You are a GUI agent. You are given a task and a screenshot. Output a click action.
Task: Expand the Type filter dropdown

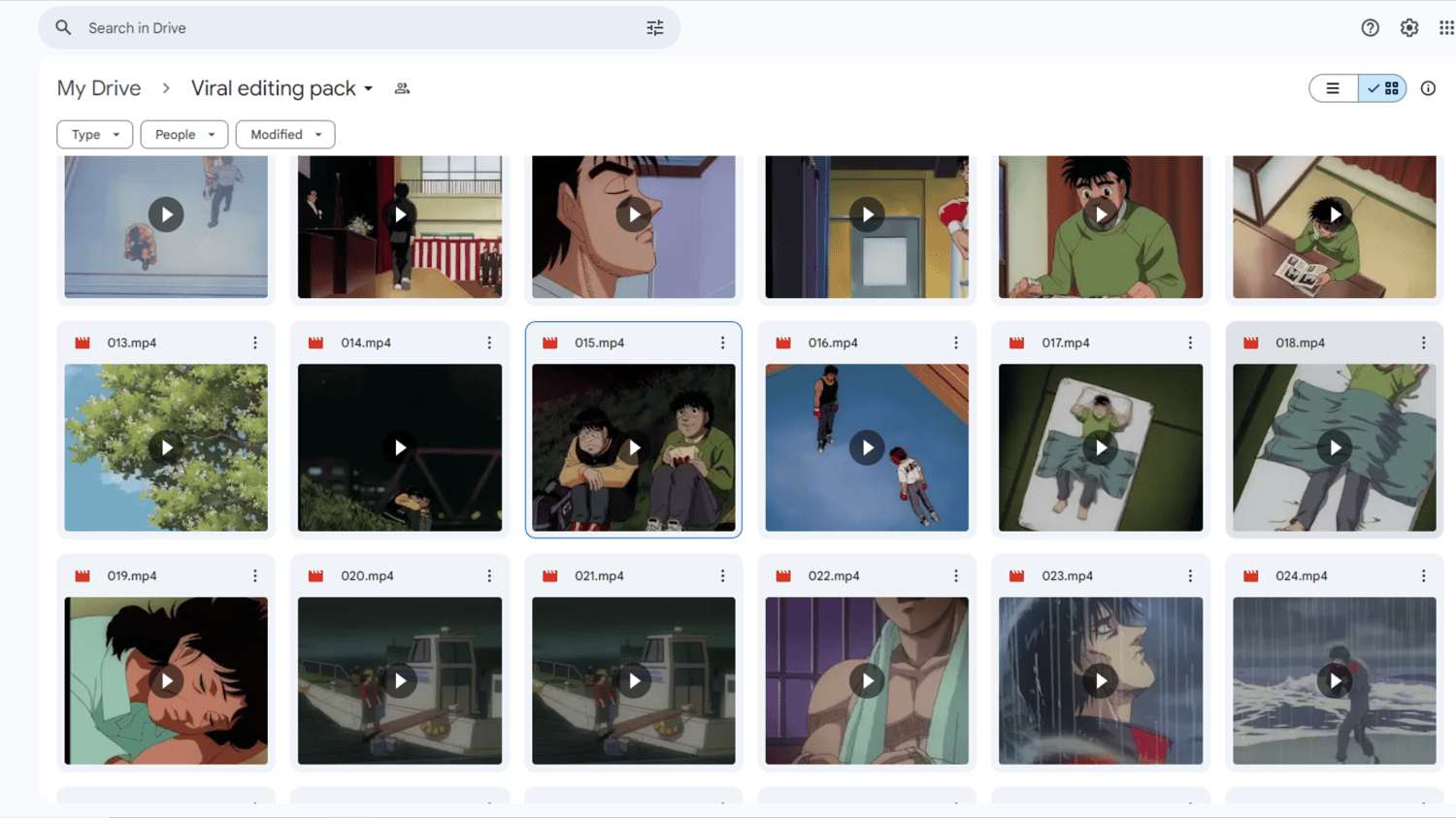pyautogui.click(x=95, y=135)
